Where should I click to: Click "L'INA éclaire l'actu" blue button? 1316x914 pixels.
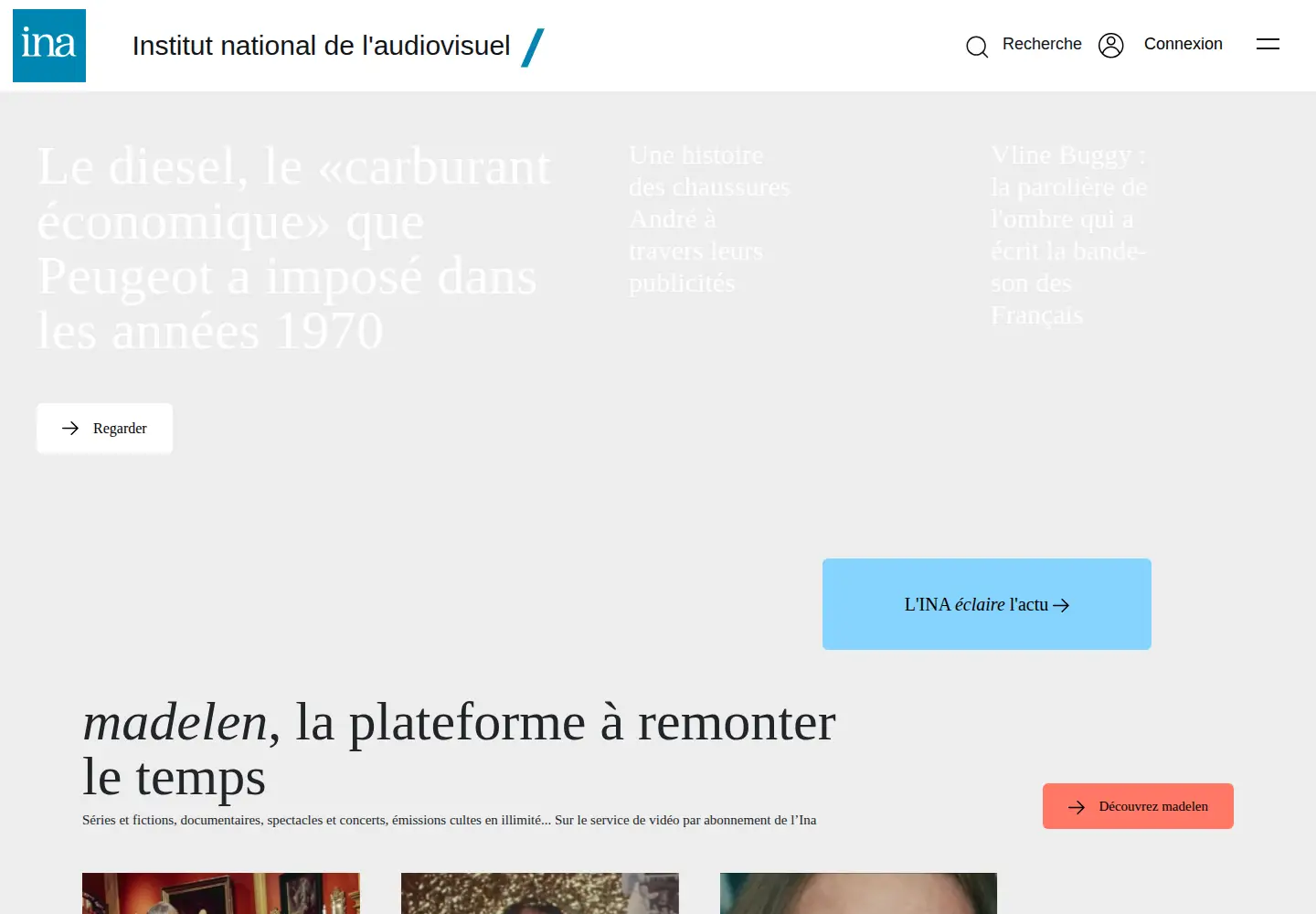click(987, 604)
